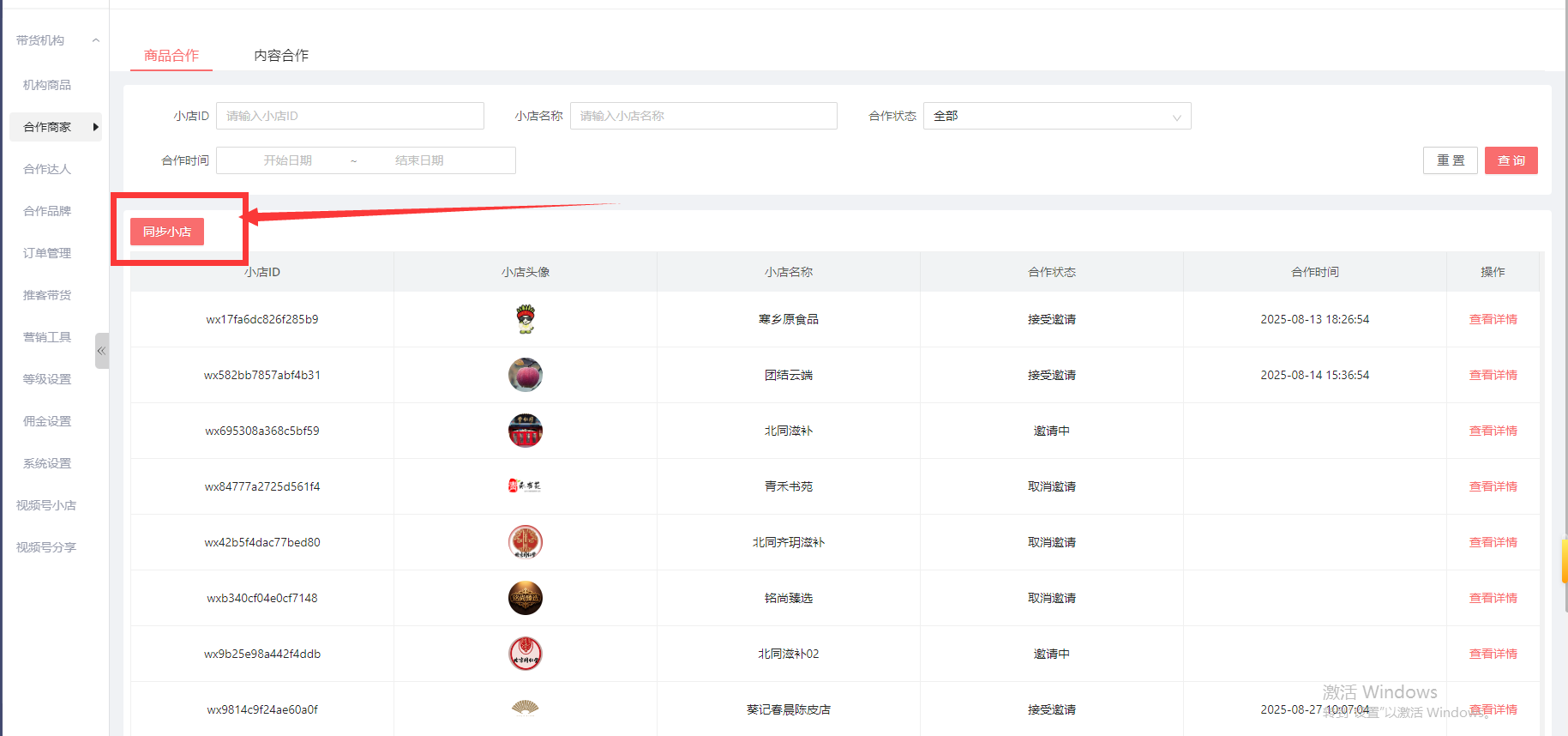Viewport: 1568px width, 736px height.
Task: Focus the 小店ID input field
Action: 350,116
